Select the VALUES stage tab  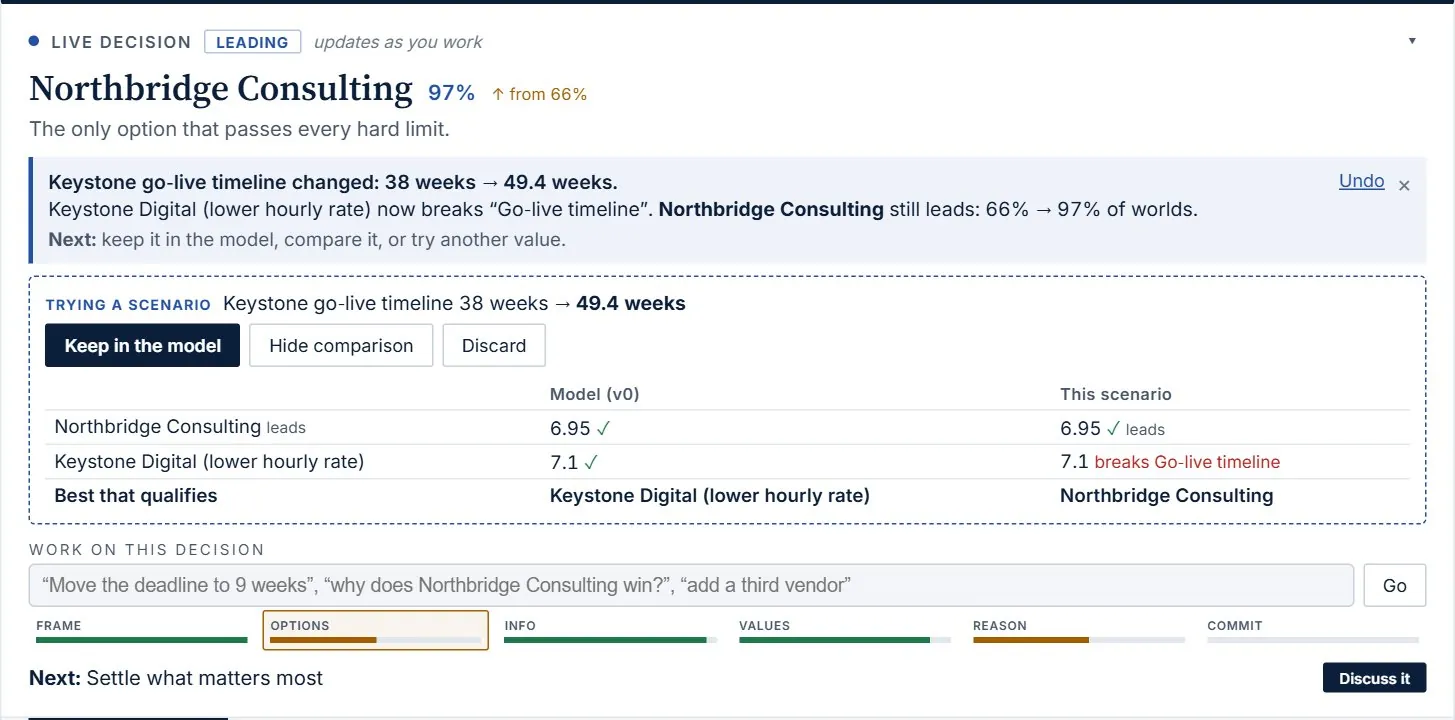(x=845, y=631)
